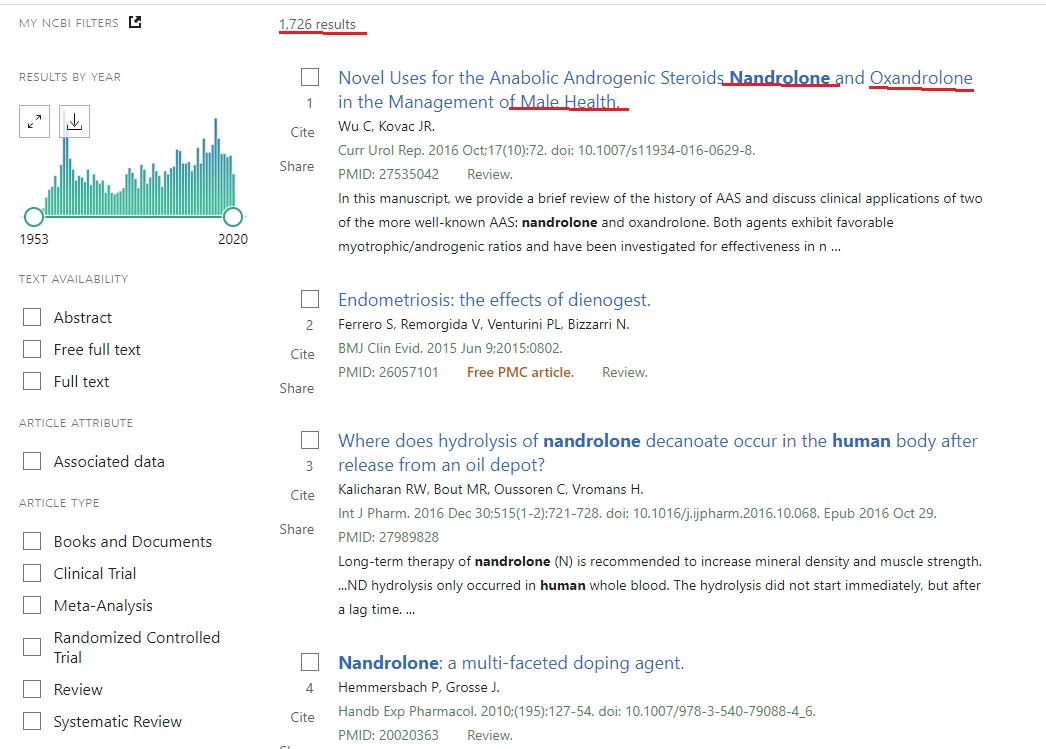1046x749 pixels.
Task: Select the first search result checkbox
Action: 310,77
